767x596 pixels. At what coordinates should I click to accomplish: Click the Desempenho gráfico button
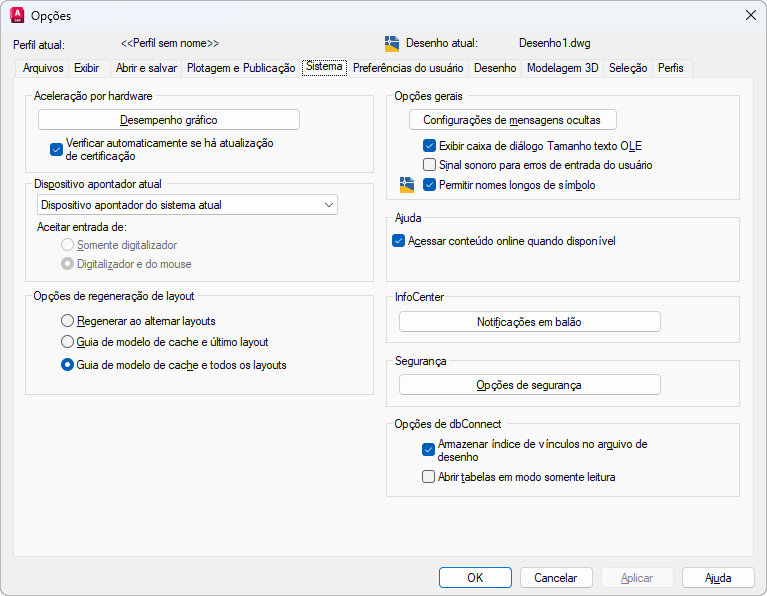click(x=169, y=120)
